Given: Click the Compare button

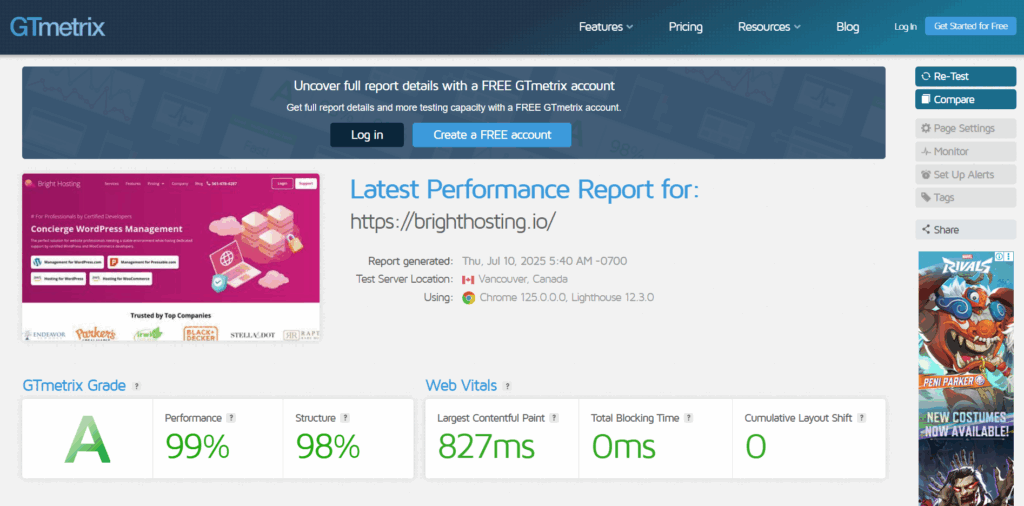Looking at the screenshot, I should coord(965,99).
